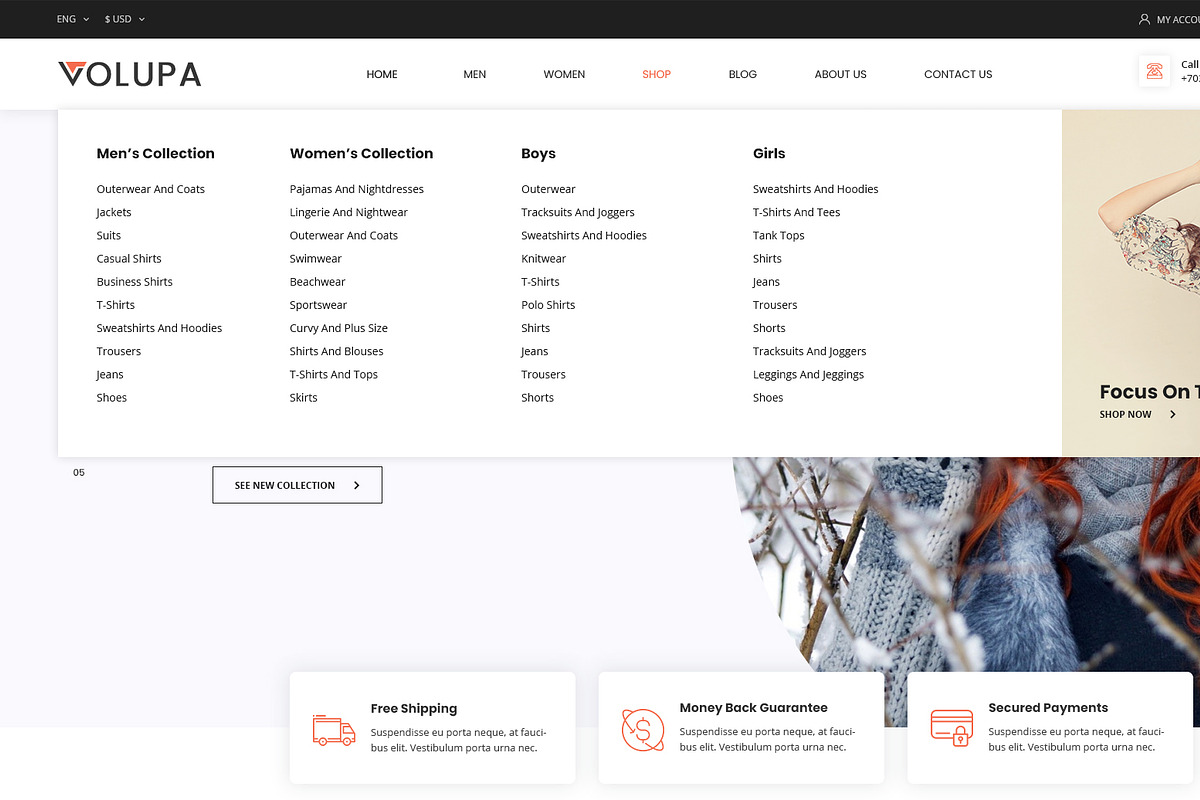
Task: Click the Secured Payments title
Action: pyautogui.click(x=1048, y=707)
